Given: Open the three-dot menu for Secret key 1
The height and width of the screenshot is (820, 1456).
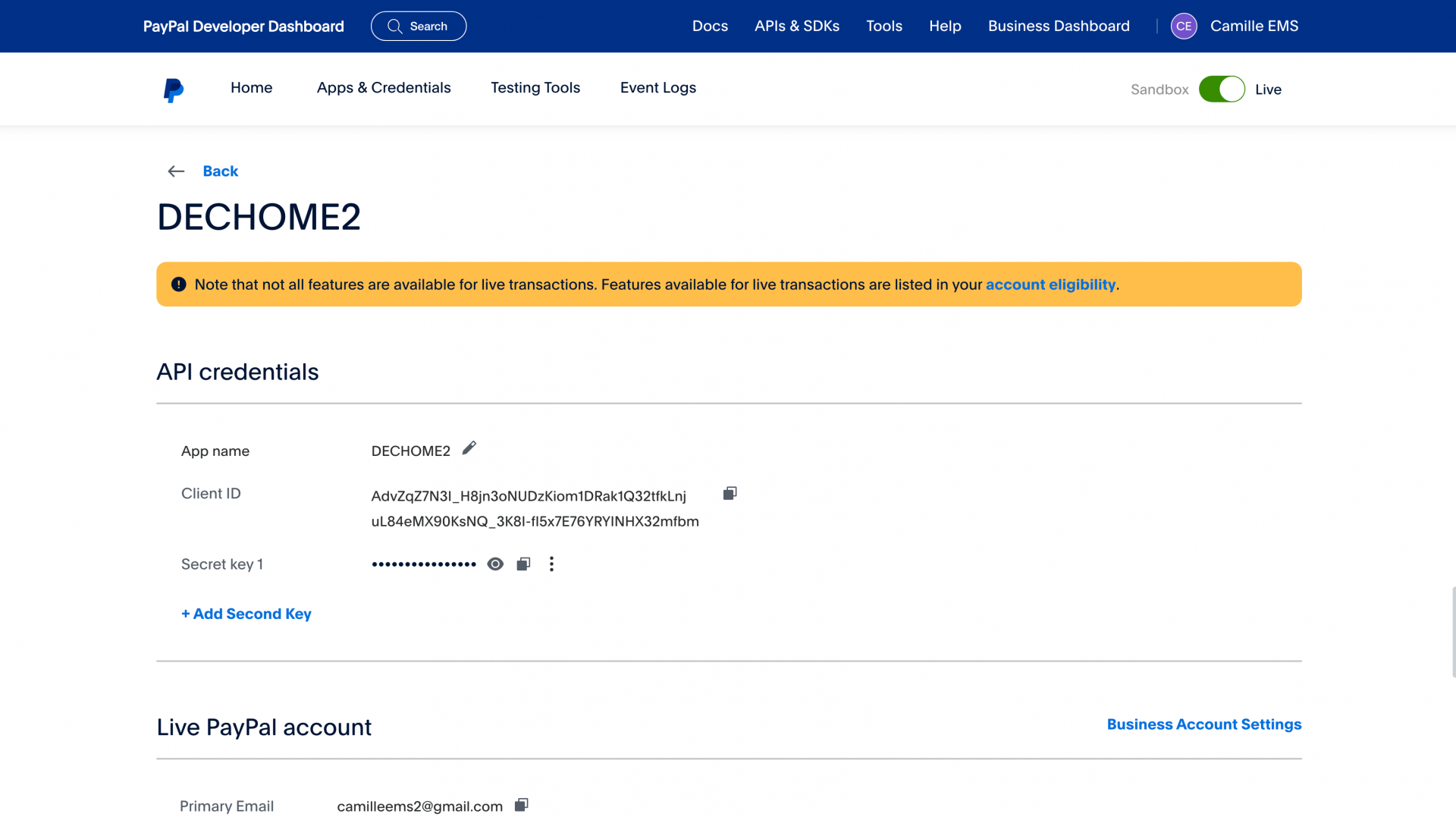Looking at the screenshot, I should point(551,564).
